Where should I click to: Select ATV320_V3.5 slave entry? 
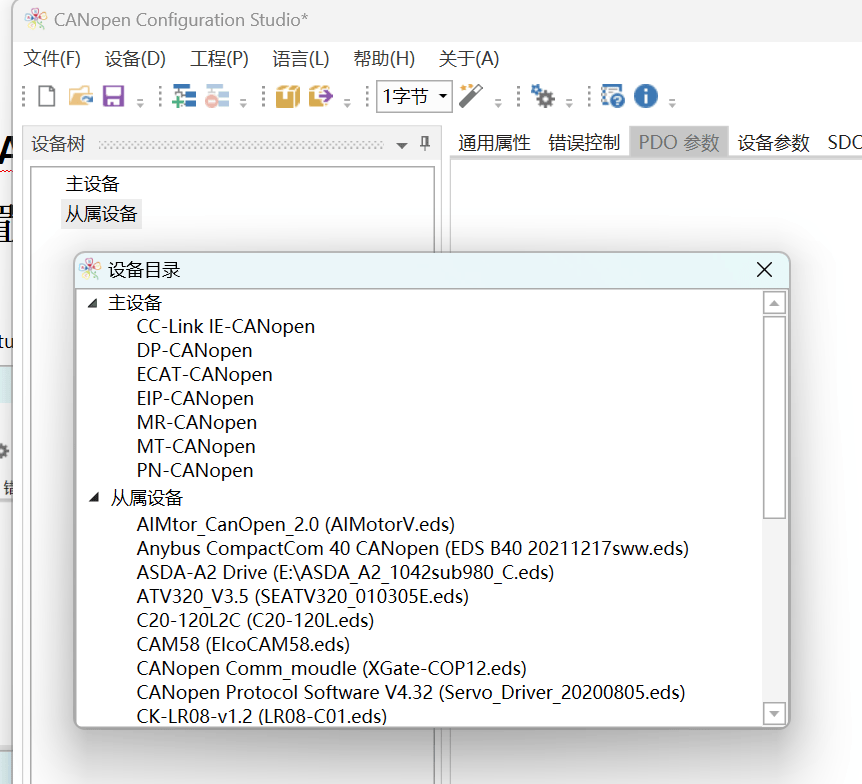pos(302,597)
